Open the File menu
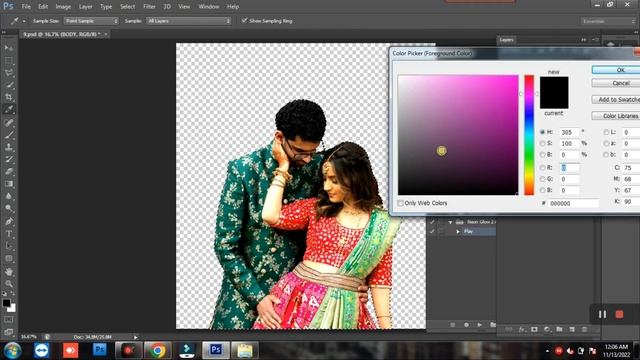The height and width of the screenshot is (360, 640). click(26, 7)
